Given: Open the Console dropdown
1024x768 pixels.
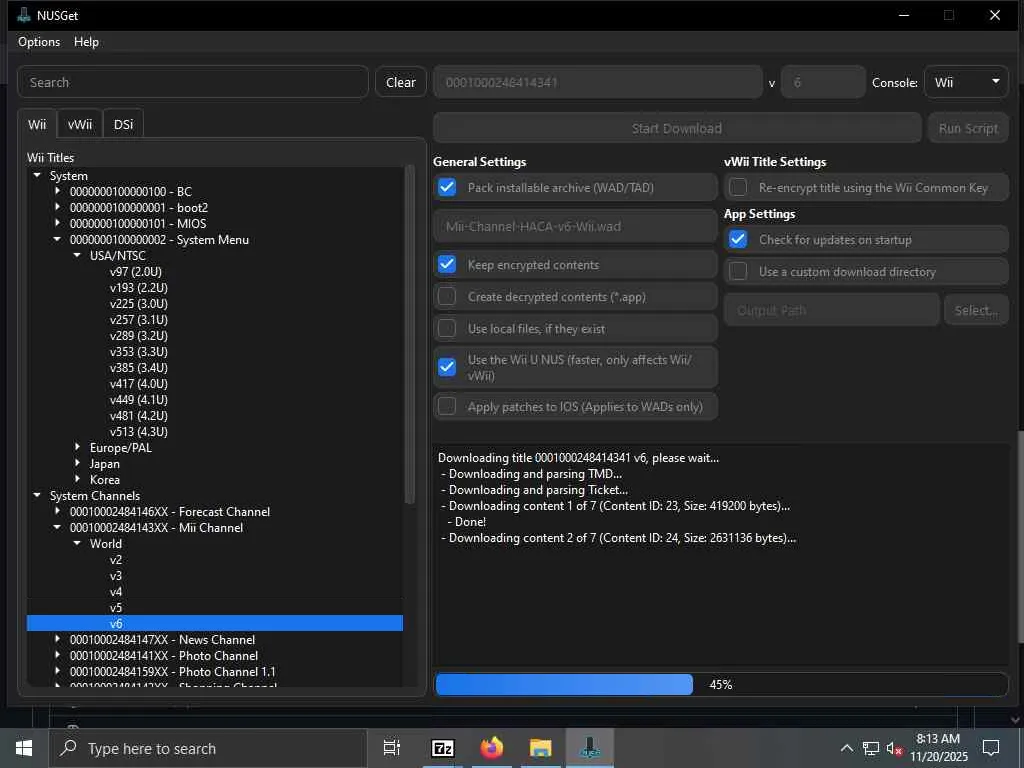Looking at the screenshot, I should click(966, 82).
